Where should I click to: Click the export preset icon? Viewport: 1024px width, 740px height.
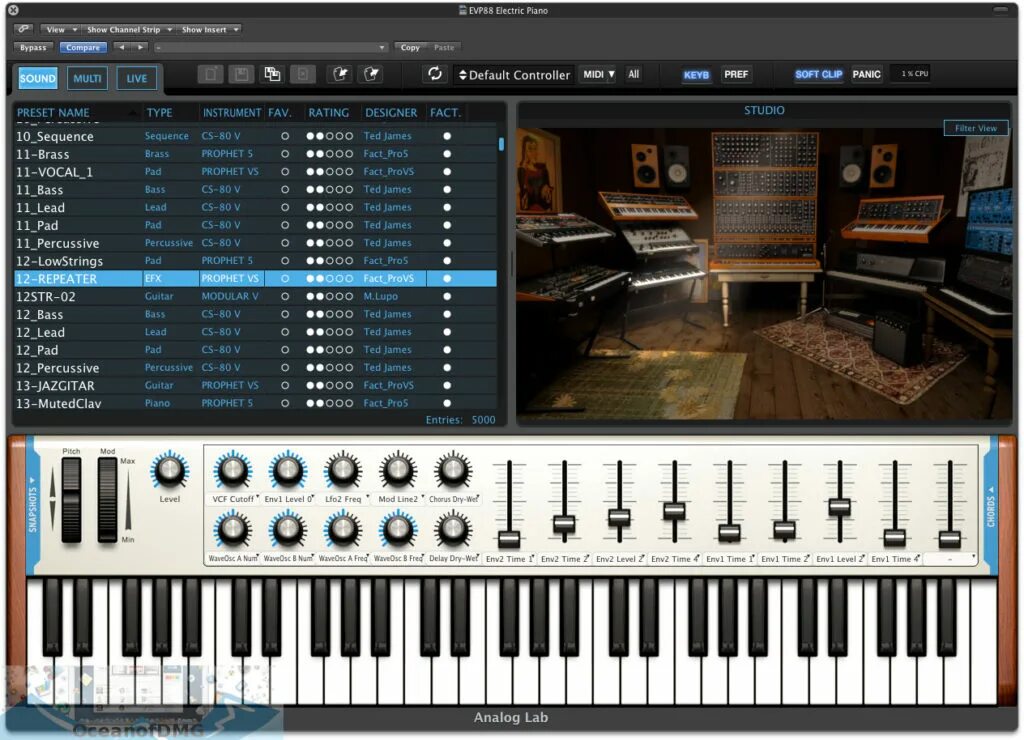(x=372, y=74)
